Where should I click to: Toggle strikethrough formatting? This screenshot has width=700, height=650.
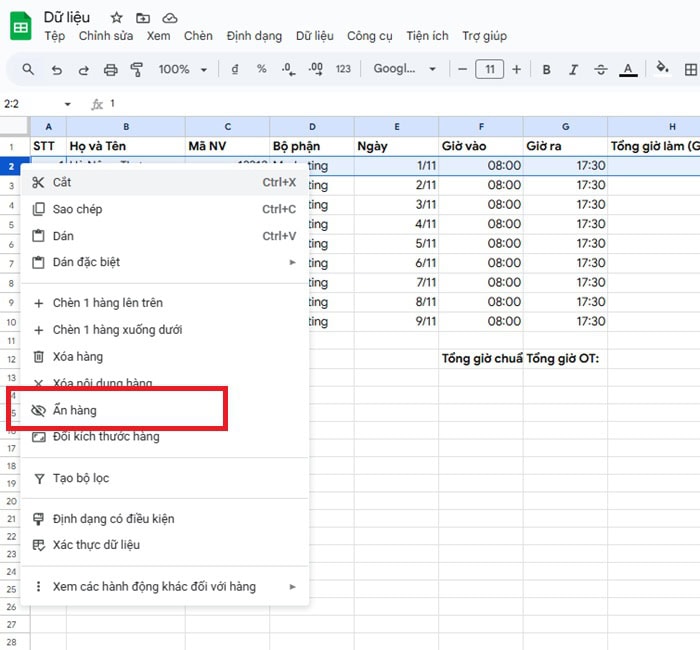click(x=600, y=70)
